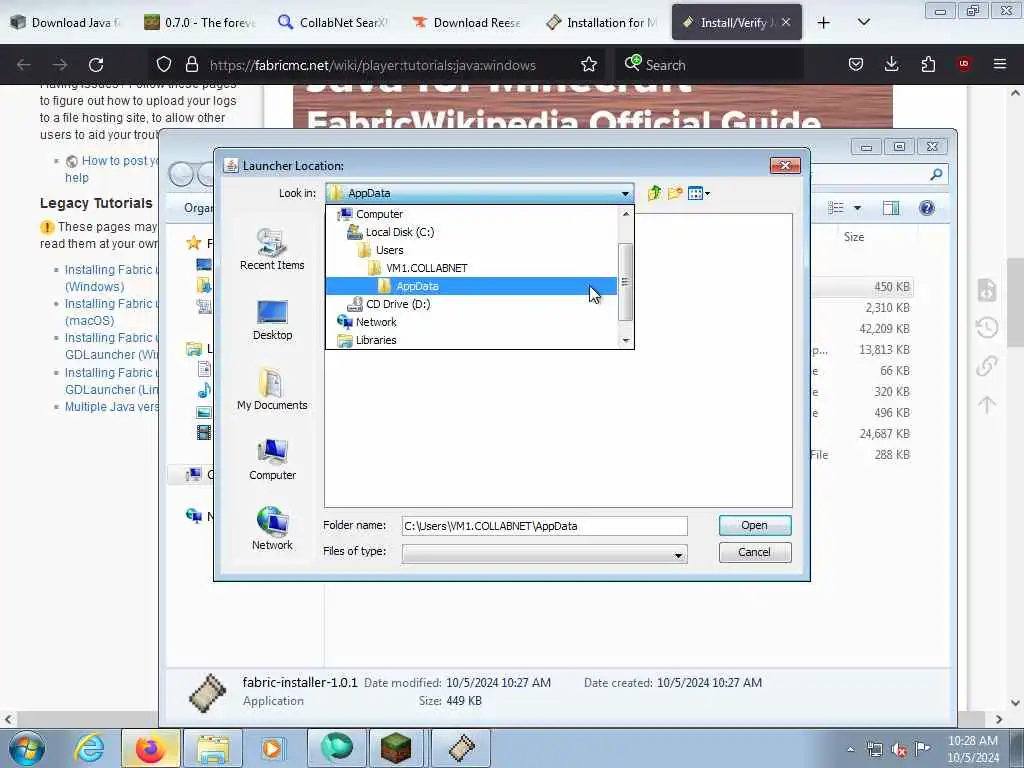Viewport: 1024px width, 768px height.
Task: Switch to Installation for M tab
Action: click(601, 22)
